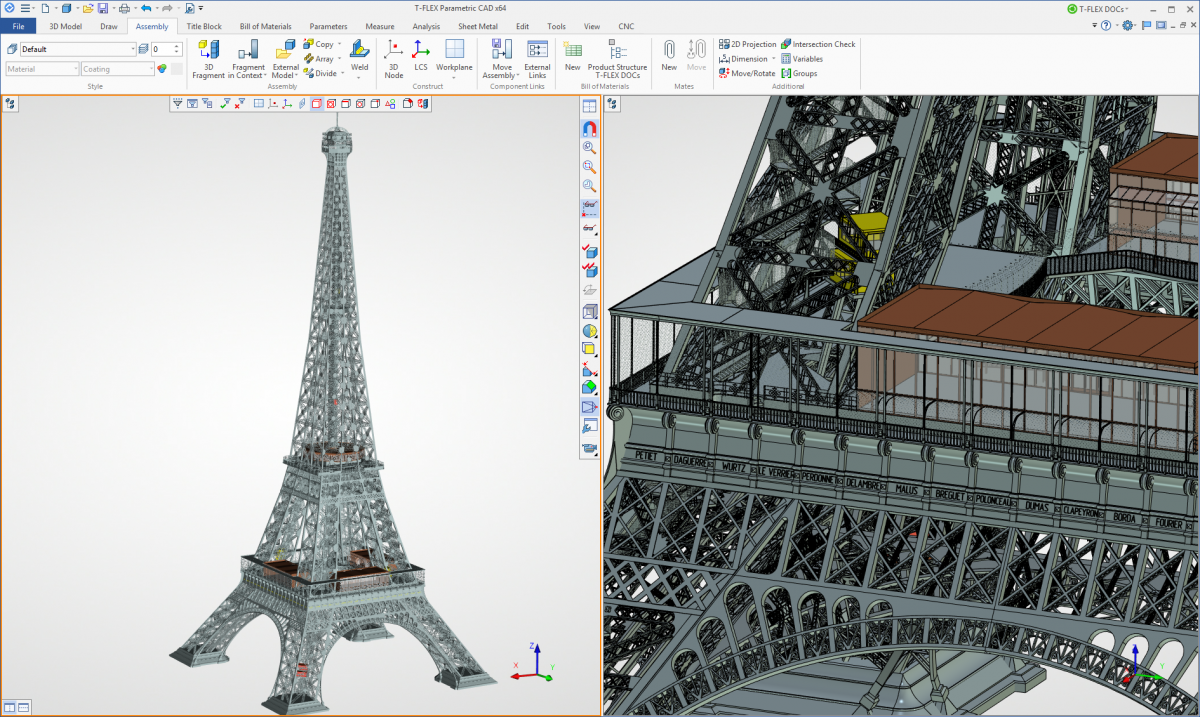Toggle the perspective camera view button
The image size is (1200, 717).
tap(589, 407)
